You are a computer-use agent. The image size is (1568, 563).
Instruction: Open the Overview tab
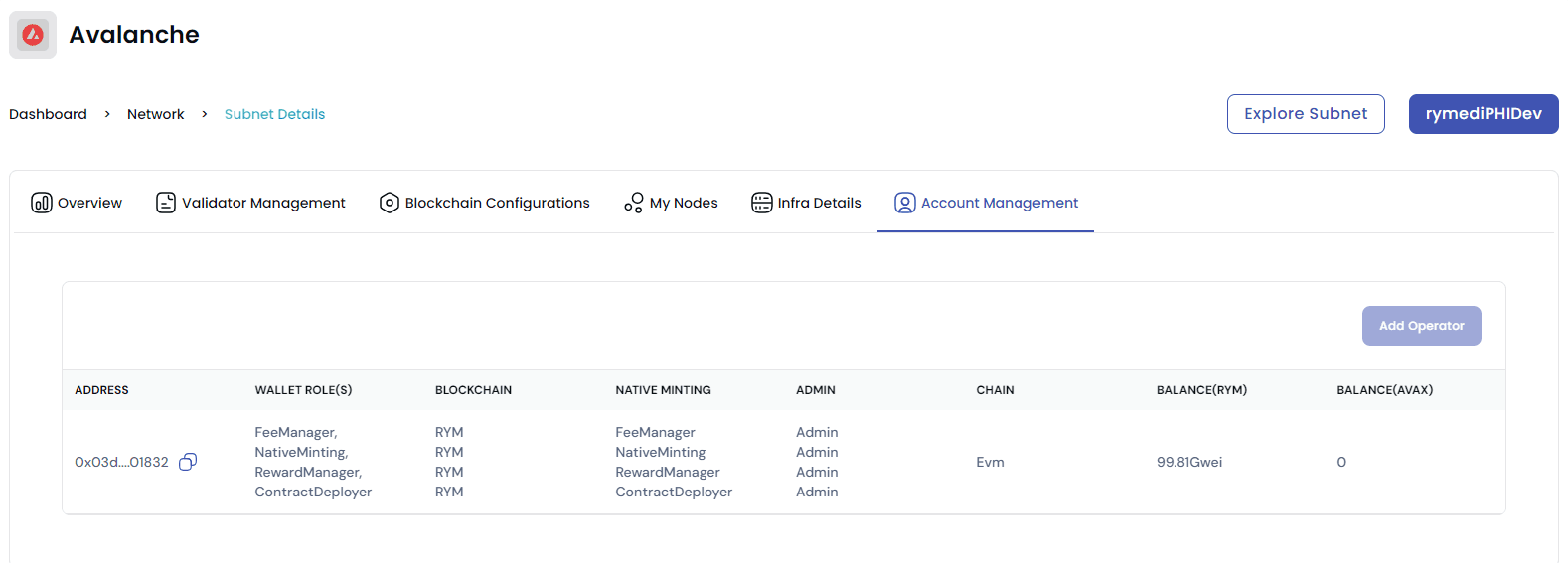[x=77, y=203]
